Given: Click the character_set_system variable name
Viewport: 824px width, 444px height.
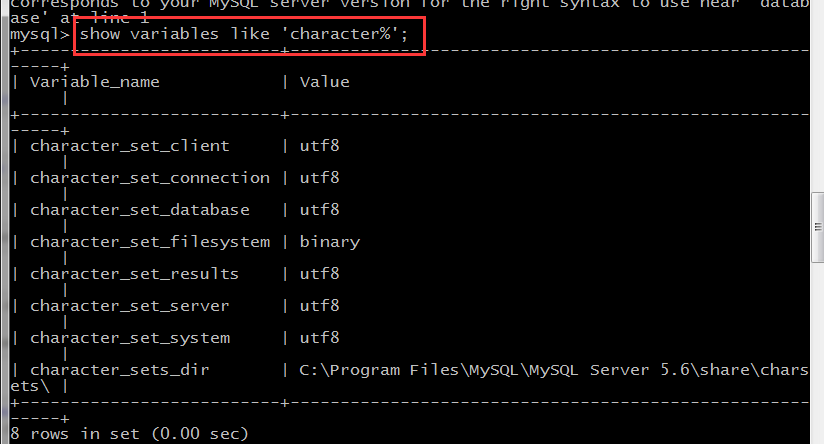Looking at the screenshot, I should [x=130, y=338].
